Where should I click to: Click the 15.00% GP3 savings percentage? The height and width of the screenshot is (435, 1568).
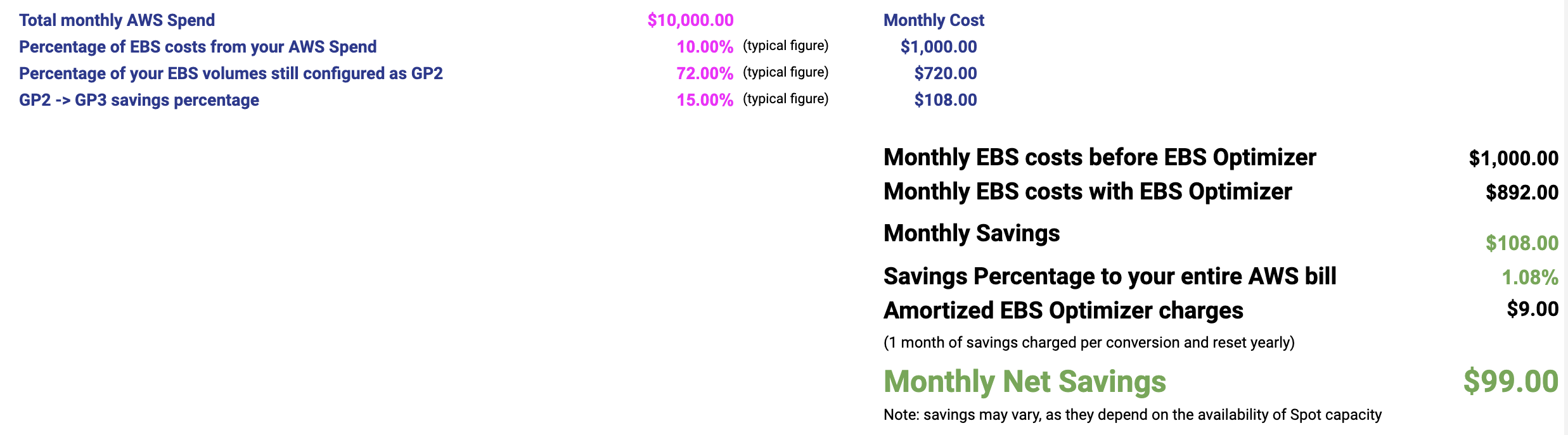click(705, 100)
